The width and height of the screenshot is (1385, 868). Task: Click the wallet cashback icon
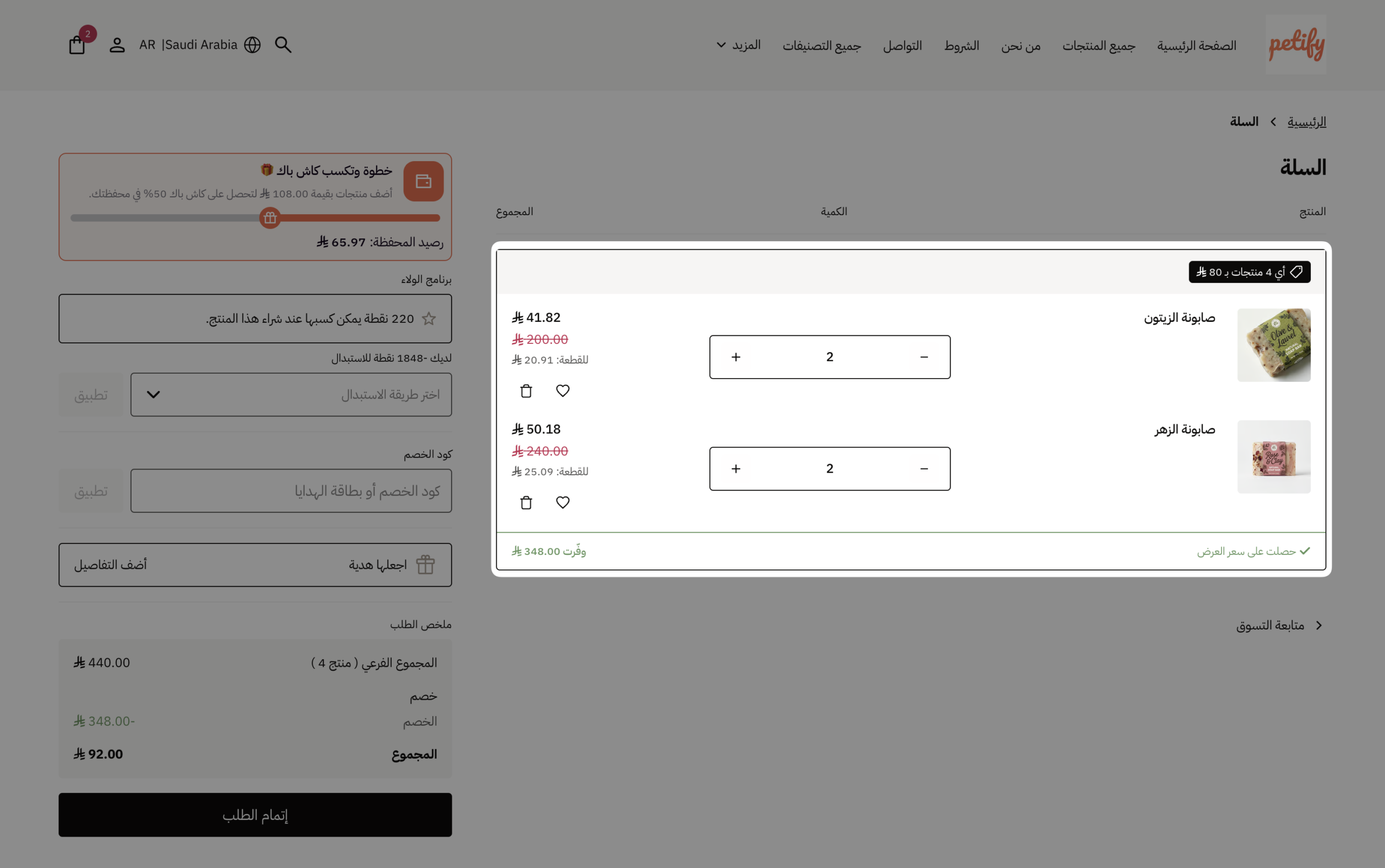(x=423, y=181)
